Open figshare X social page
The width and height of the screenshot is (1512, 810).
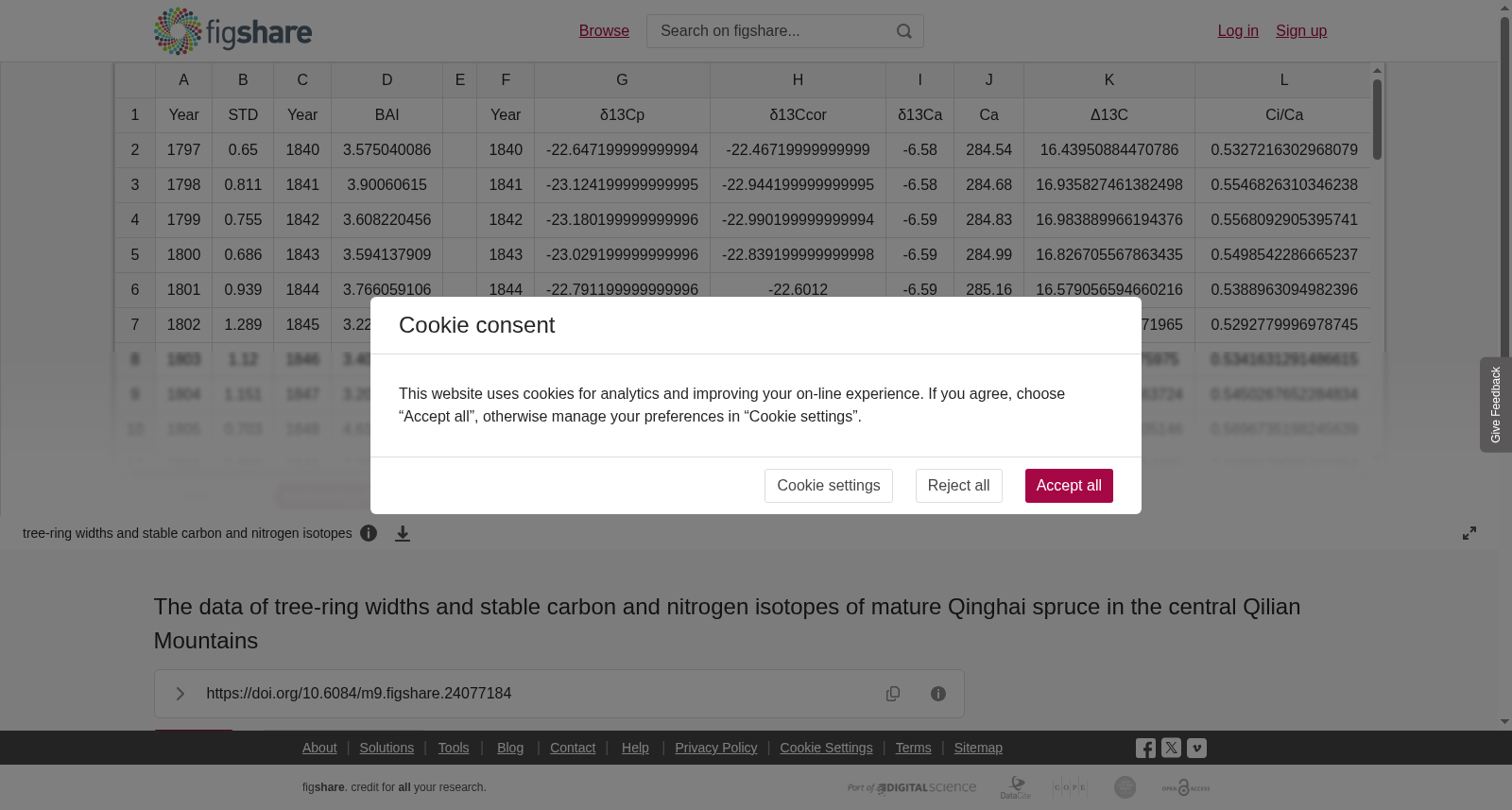click(1171, 748)
